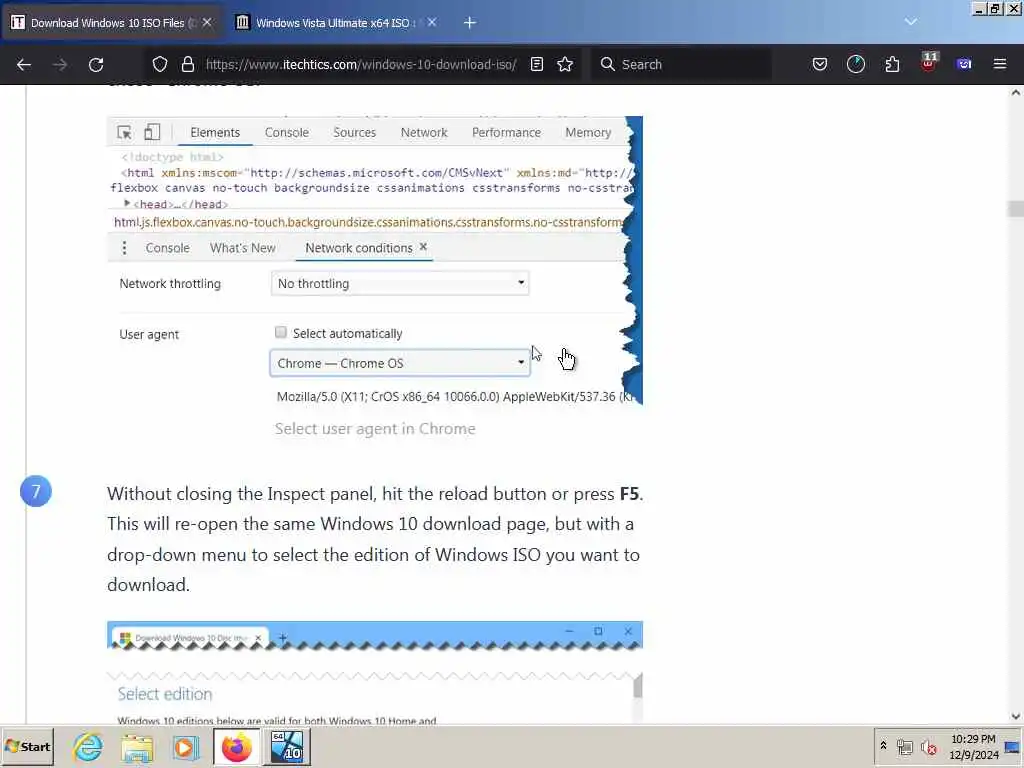Open the 64-bit Windows 10 taskbar app
This screenshot has width=1024, height=768.
tap(287, 746)
